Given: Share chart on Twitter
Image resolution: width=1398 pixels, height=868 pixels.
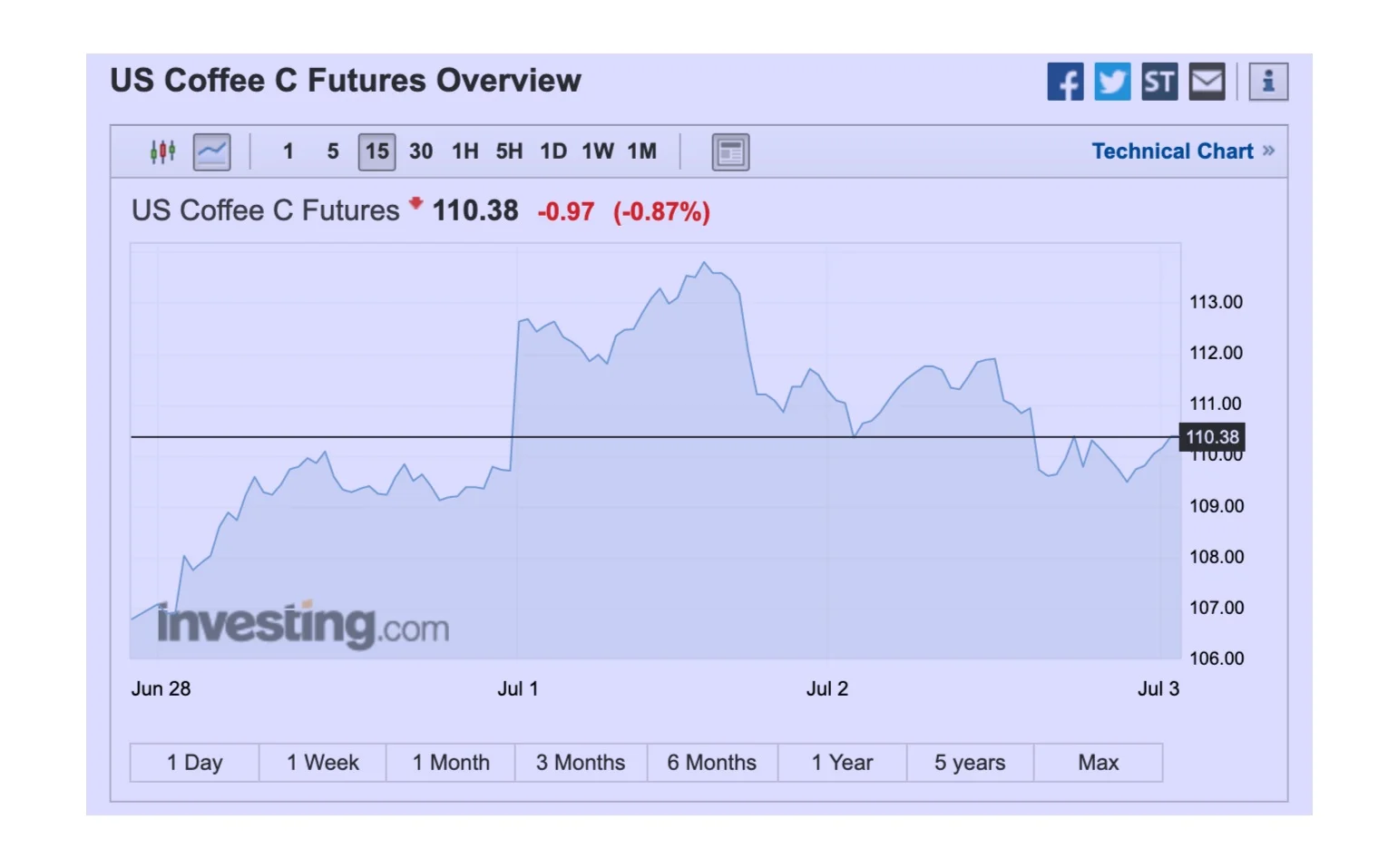Looking at the screenshot, I should [1112, 82].
